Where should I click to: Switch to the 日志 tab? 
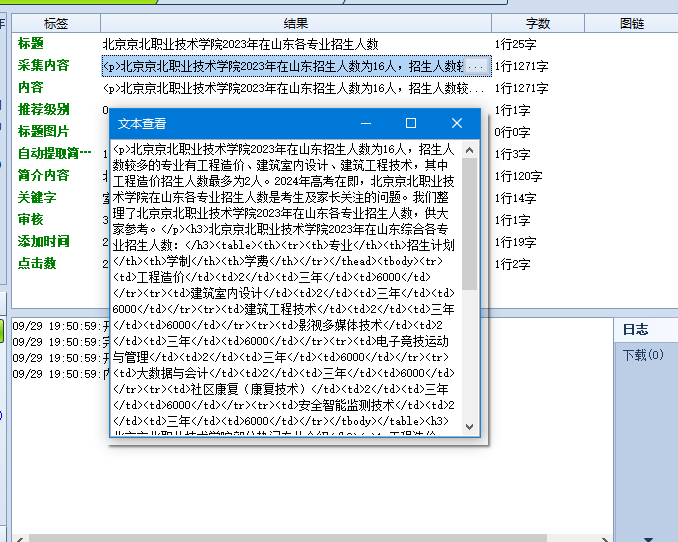click(x=636, y=330)
